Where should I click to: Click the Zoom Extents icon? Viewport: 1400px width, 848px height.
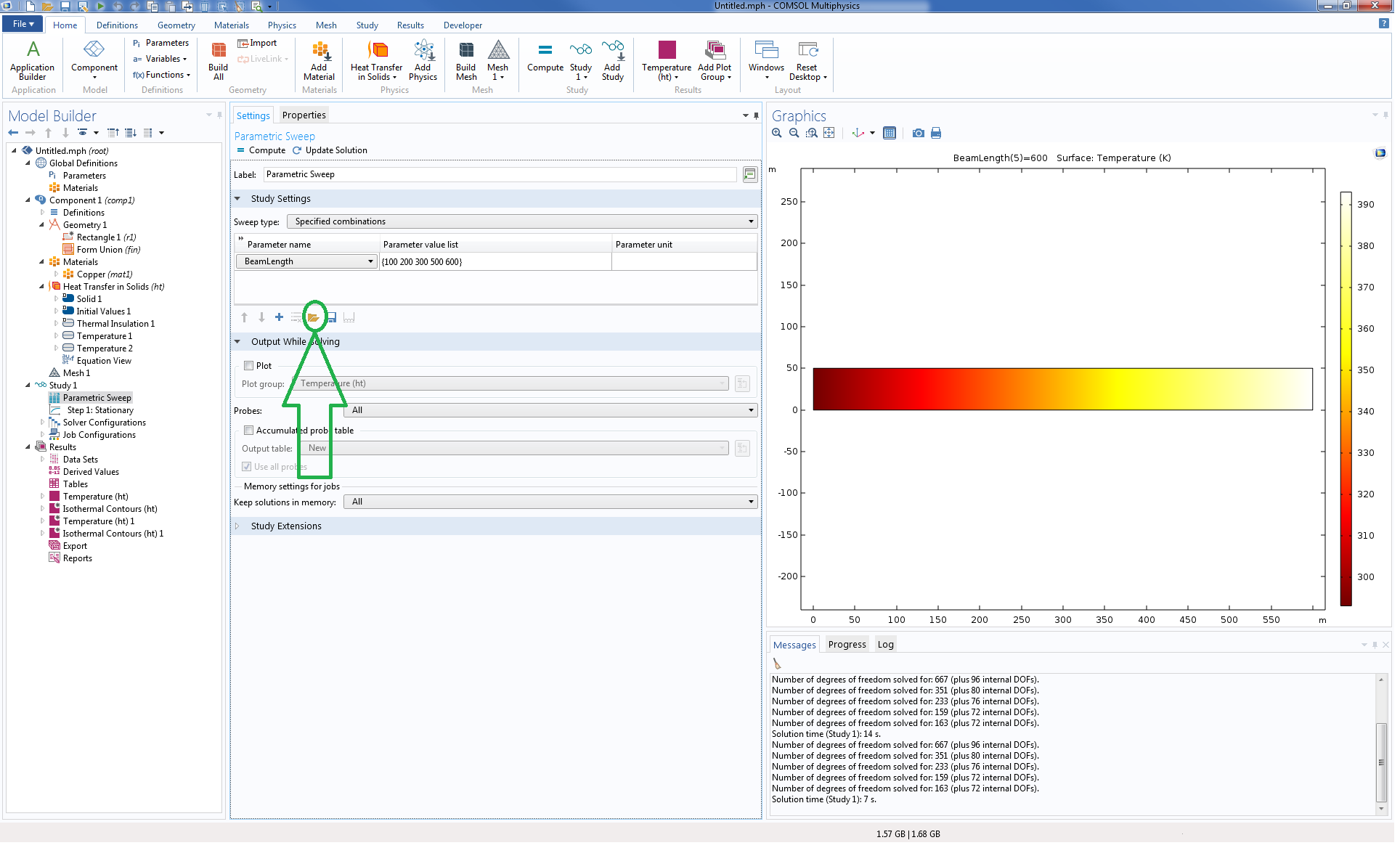829,133
